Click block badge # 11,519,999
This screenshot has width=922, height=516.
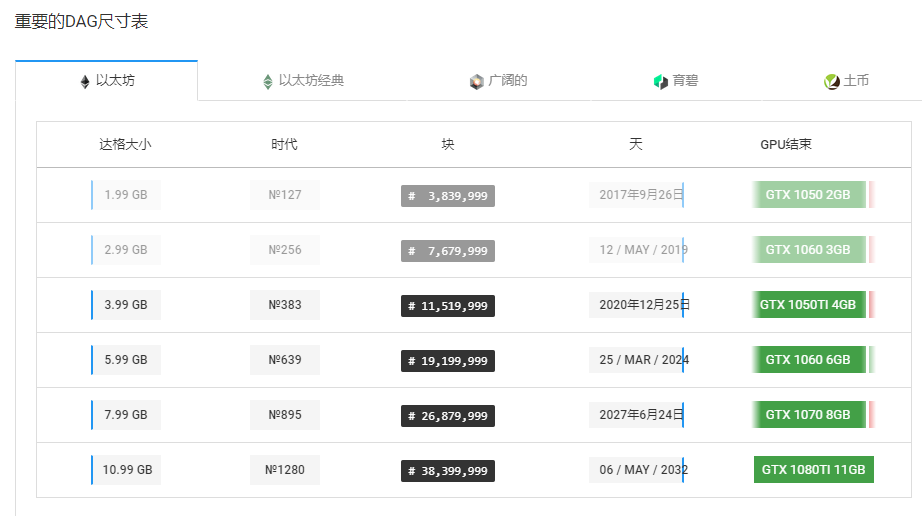448,306
